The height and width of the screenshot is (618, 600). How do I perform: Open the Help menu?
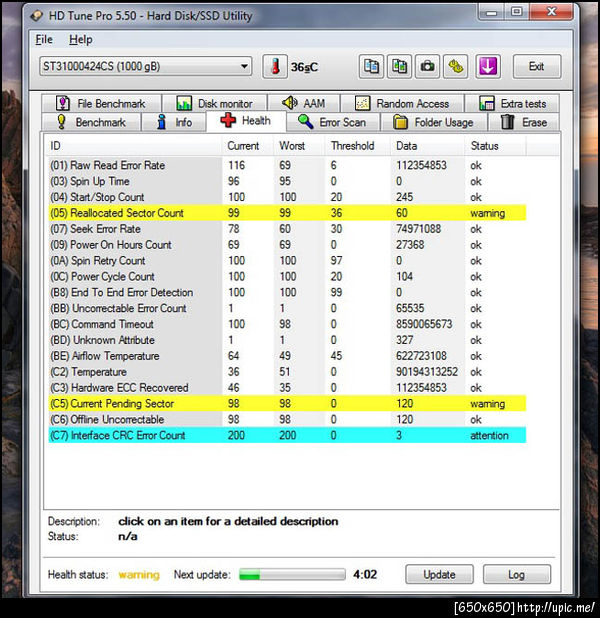pos(80,39)
